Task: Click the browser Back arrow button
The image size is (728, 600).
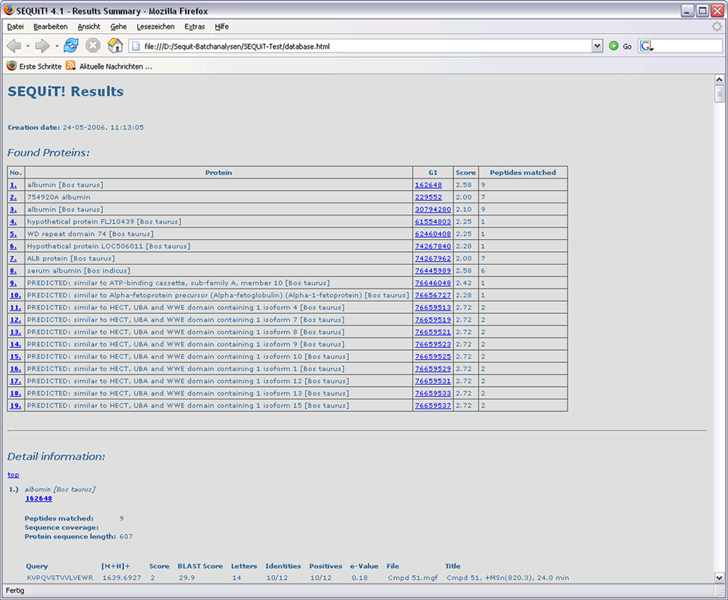Action: click(13, 46)
